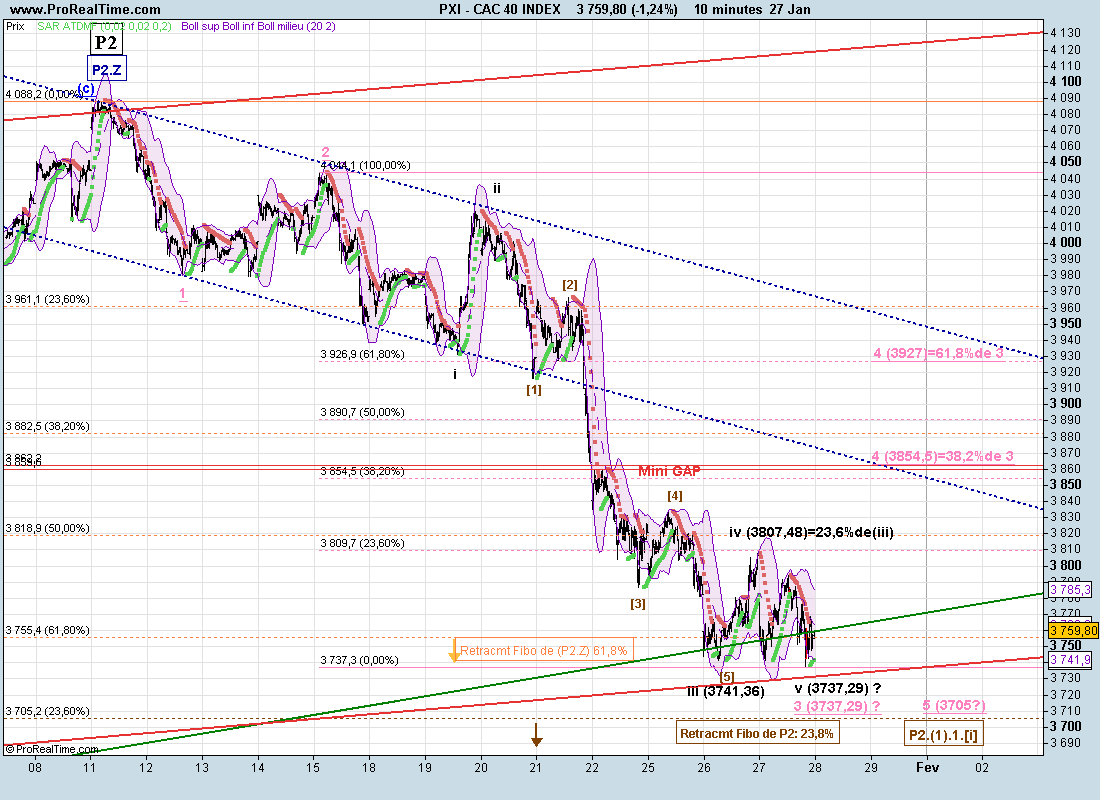Viewport: 1100px width, 800px height.
Task: Click the Boll sup Boll inf Boll milieu legend
Action: point(258,26)
